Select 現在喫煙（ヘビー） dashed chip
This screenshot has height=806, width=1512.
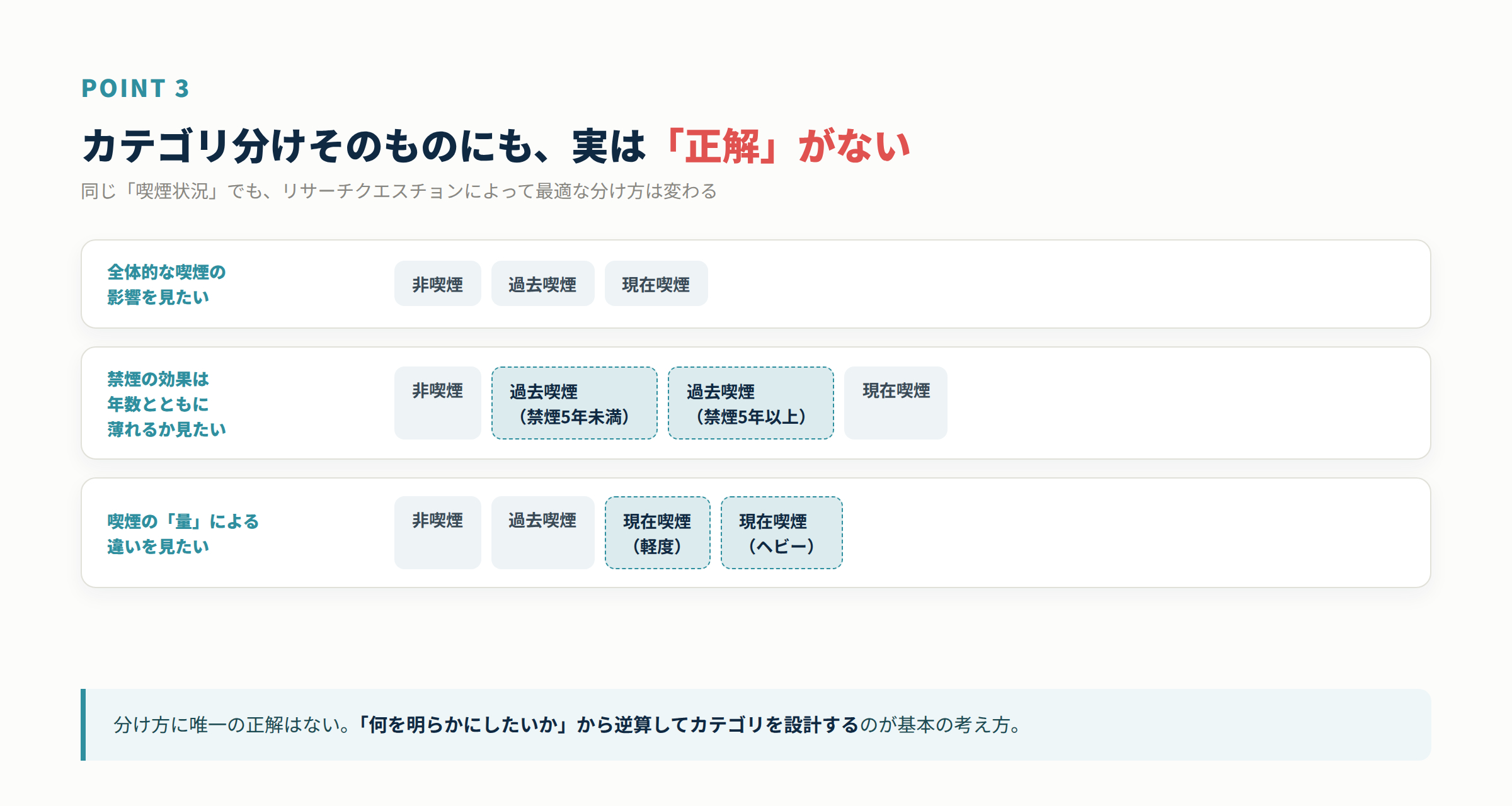click(x=781, y=533)
